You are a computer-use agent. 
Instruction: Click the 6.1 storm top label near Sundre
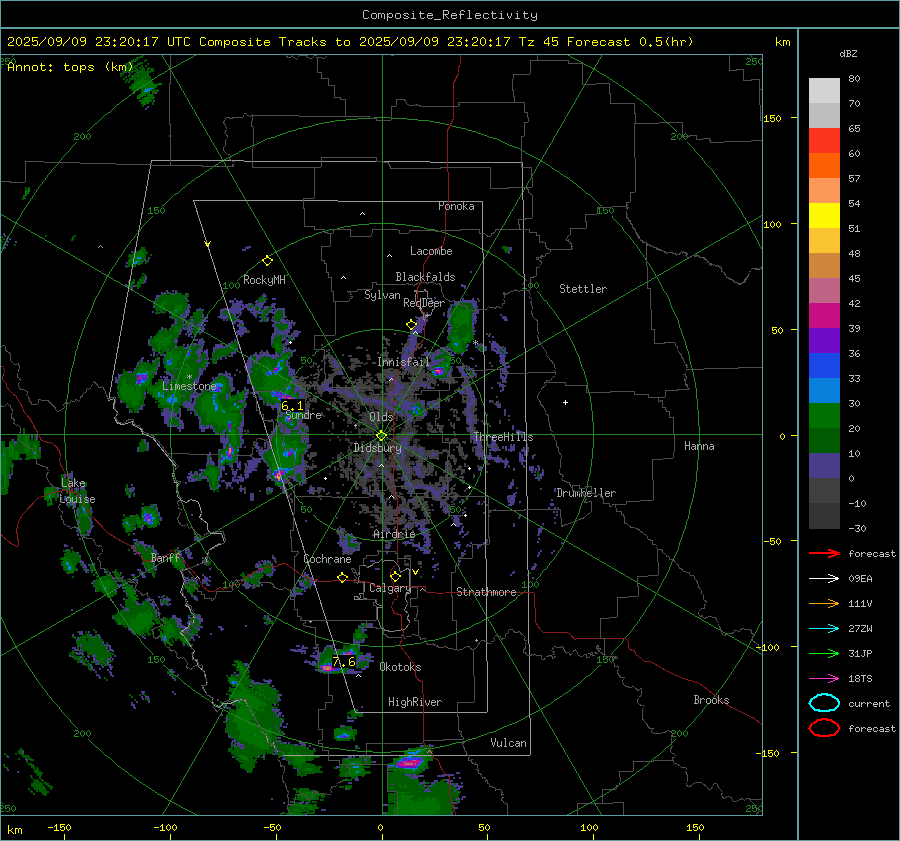pyautogui.click(x=292, y=406)
